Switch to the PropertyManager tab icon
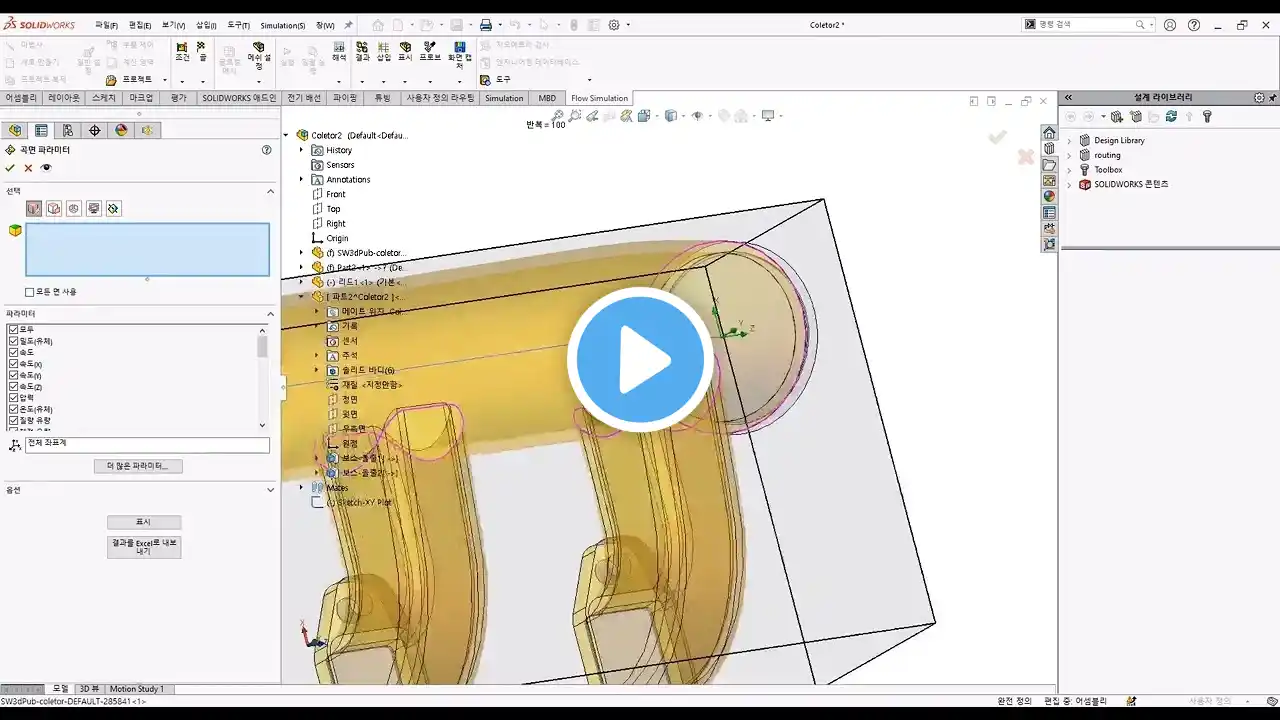 pyautogui.click(x=41, y=130)
